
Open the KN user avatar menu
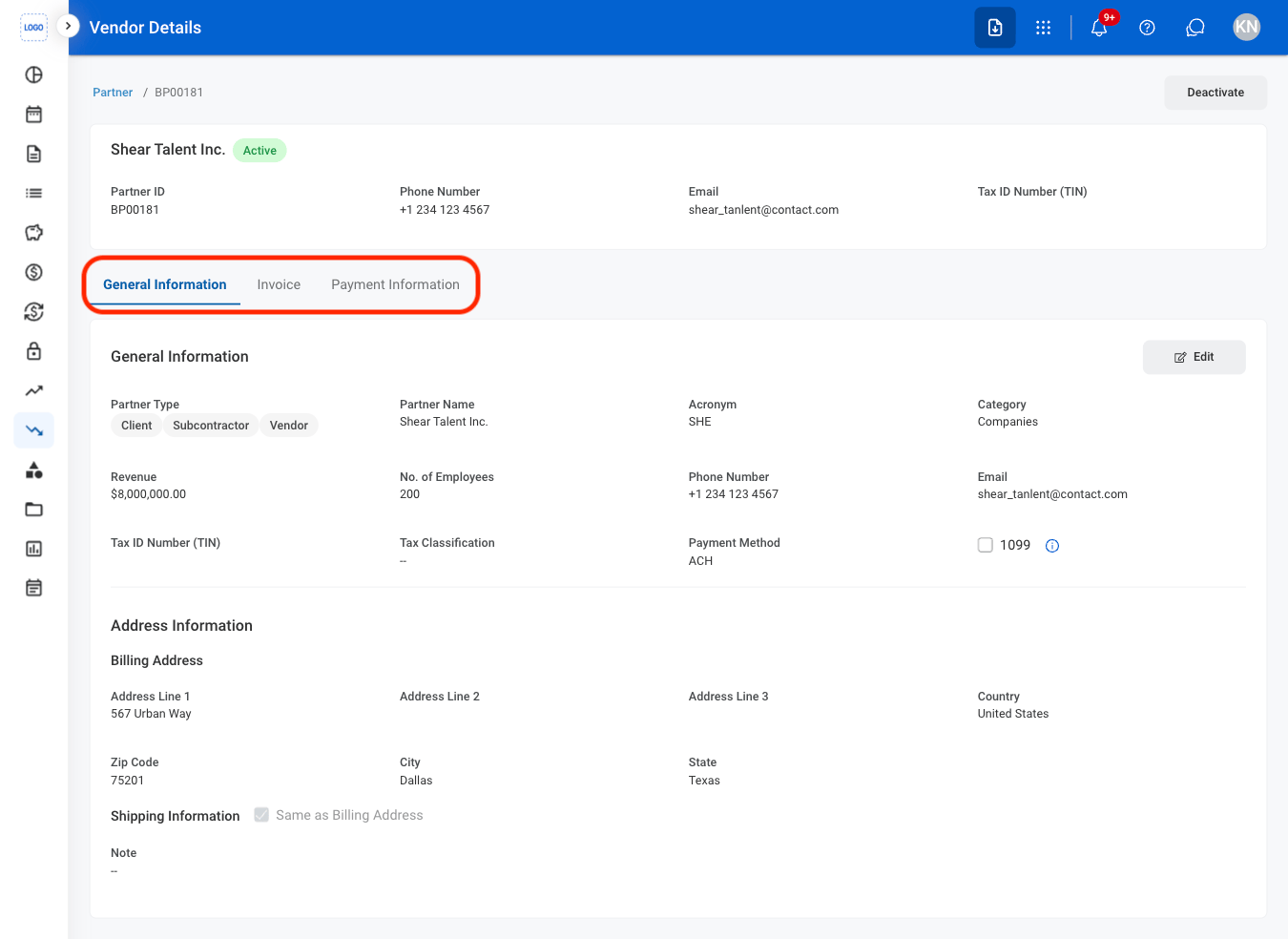(1247, 27)
